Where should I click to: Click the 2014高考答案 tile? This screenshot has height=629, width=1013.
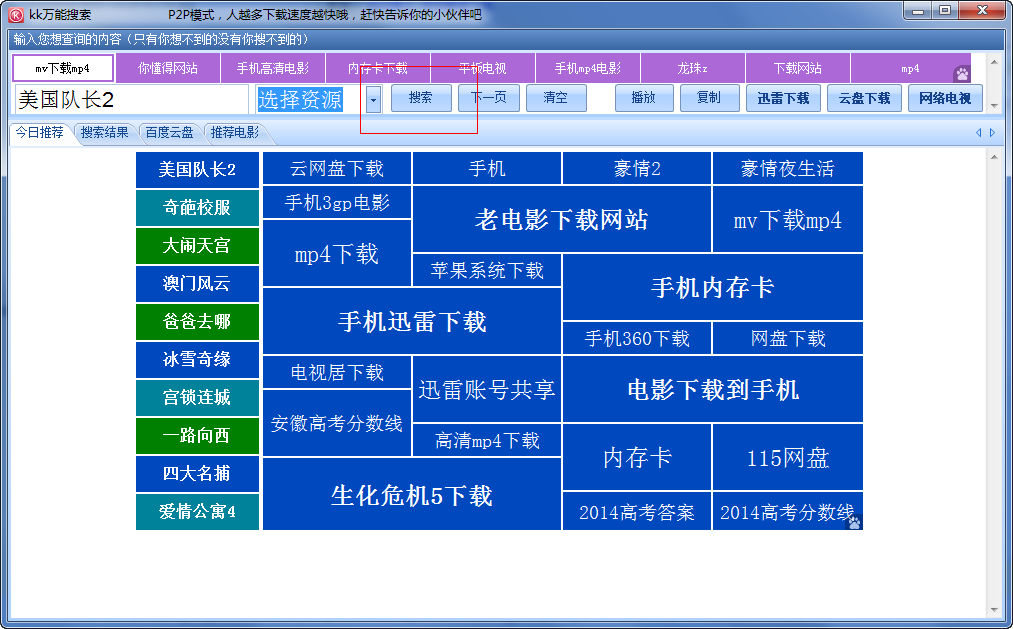(637, 511)
